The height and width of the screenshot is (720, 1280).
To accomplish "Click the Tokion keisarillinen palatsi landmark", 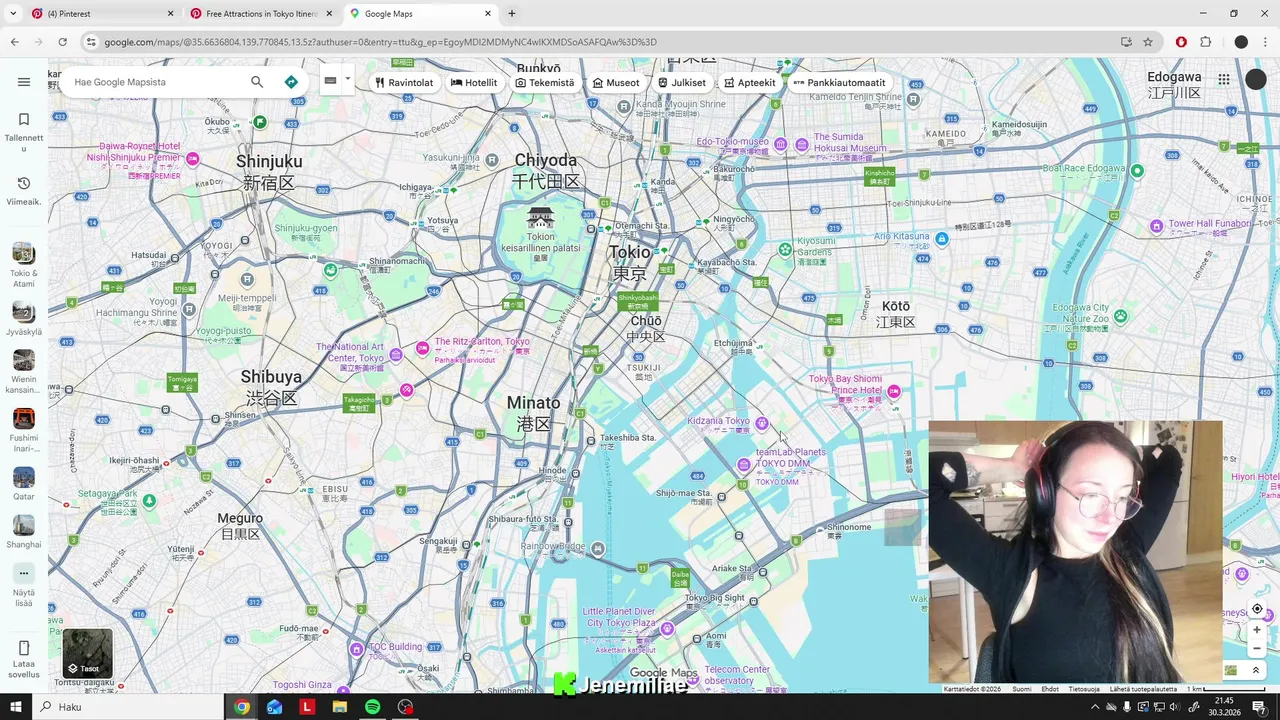I will tap(540, 217).
